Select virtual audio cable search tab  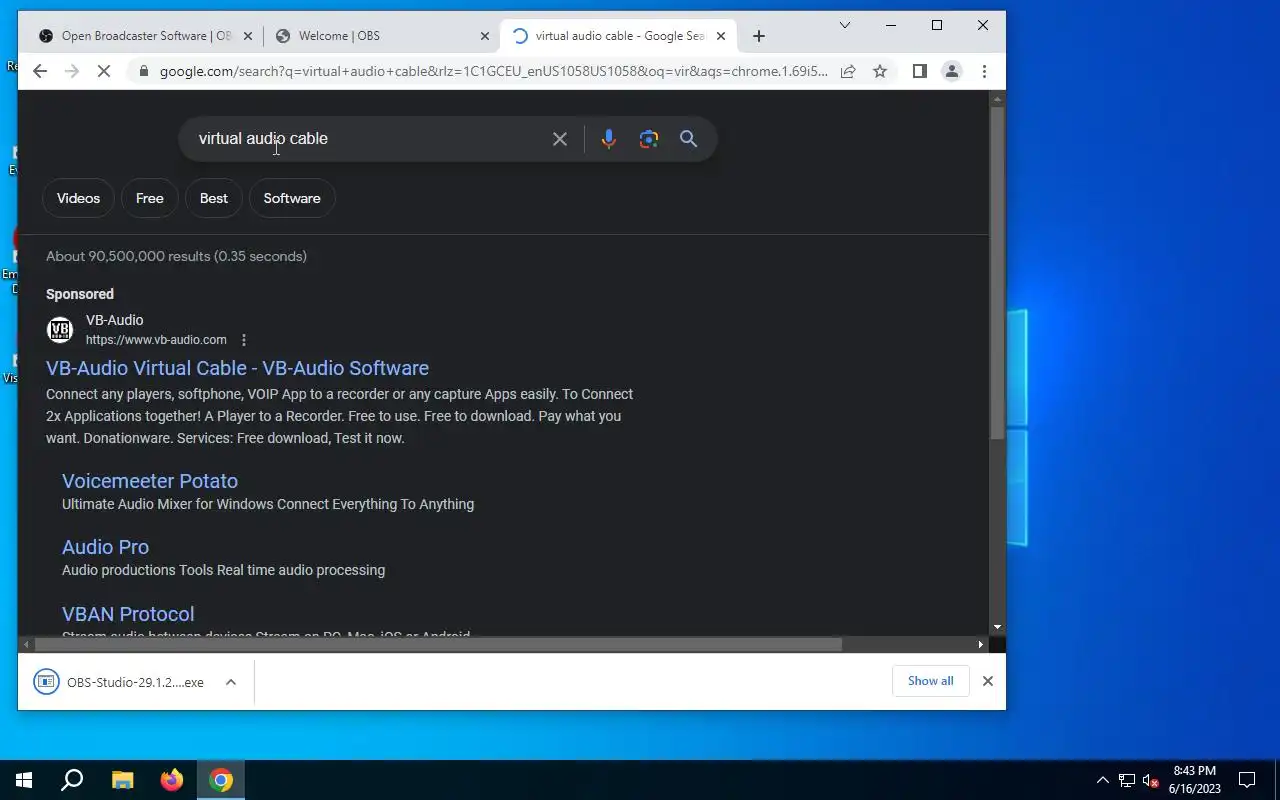(x=618, y=36)
